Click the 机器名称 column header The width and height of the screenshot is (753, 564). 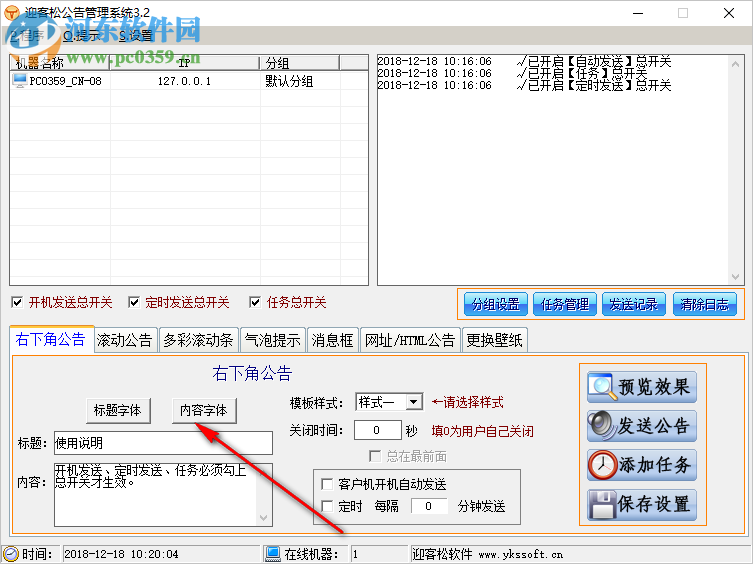(x=60, y=62)
